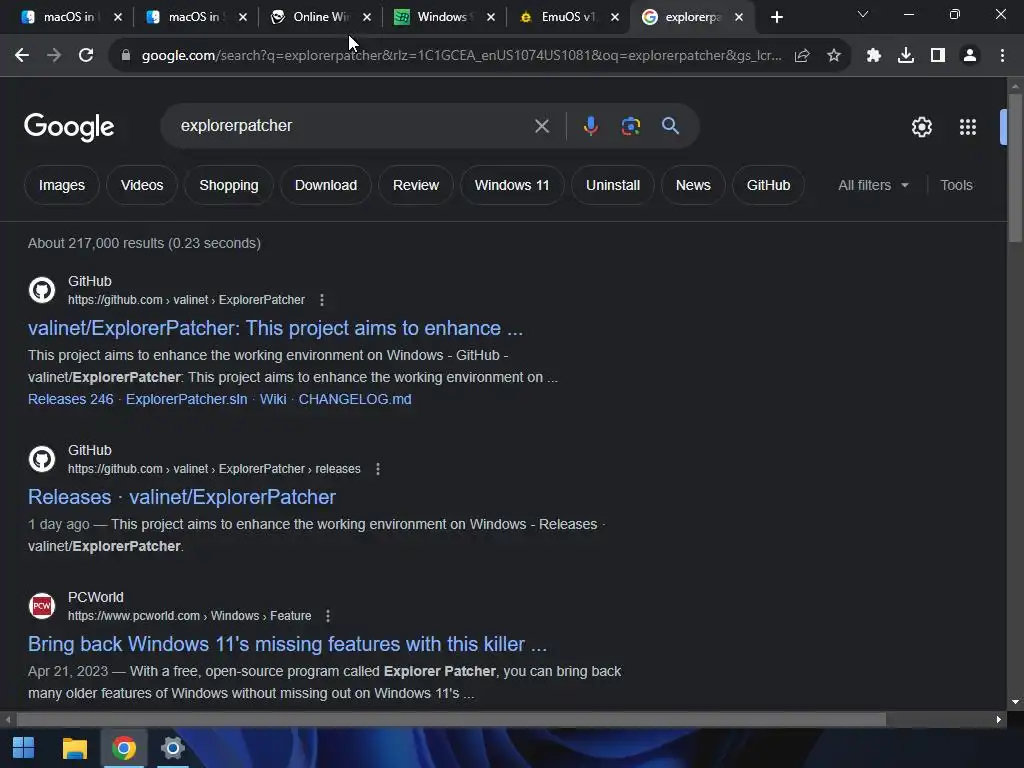View site lock information icon
The height and width of the screenshot is (768, 1024).
[x=126, y=56]
